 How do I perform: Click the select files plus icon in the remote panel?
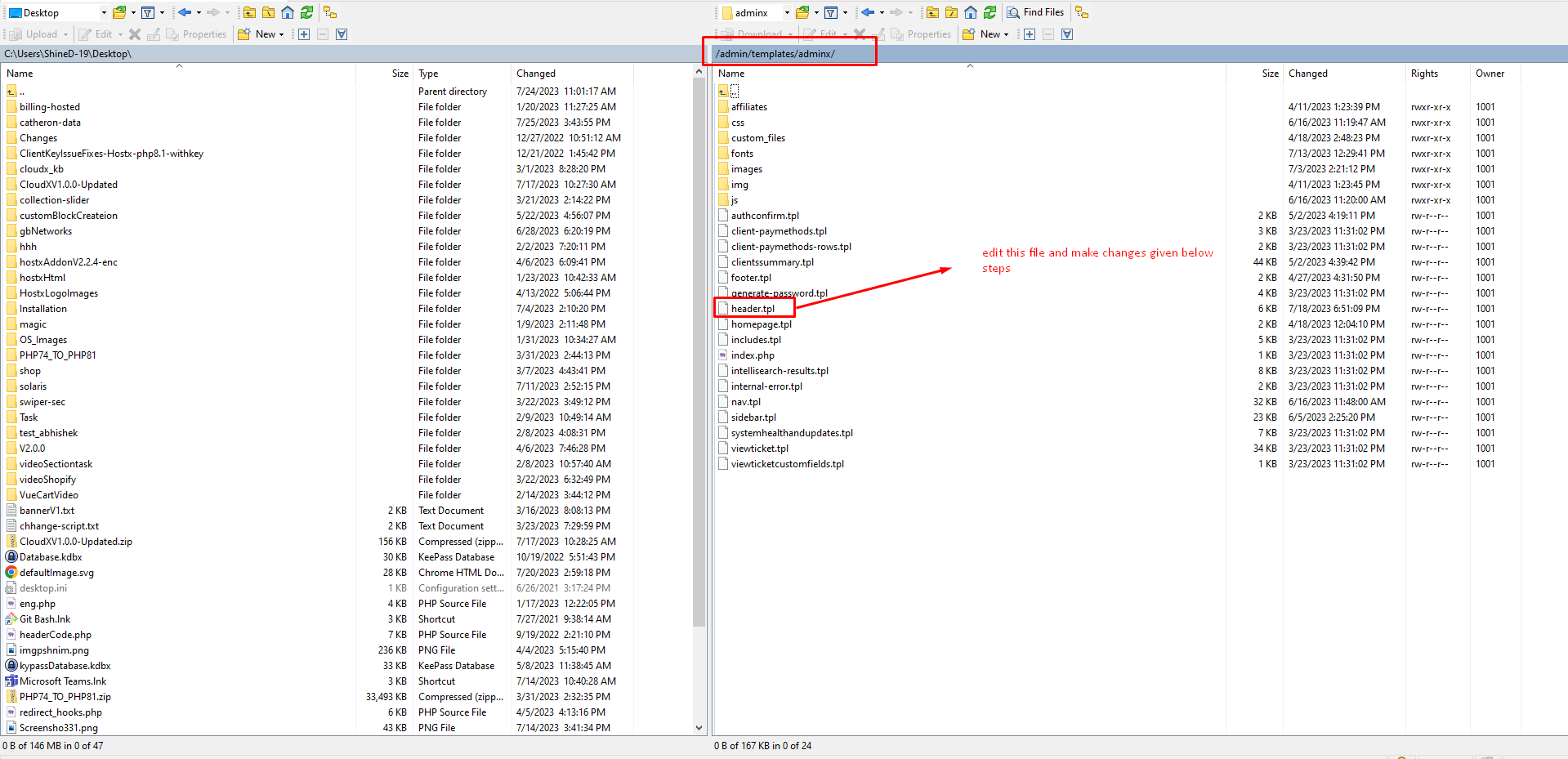(x=1030, y=34)
